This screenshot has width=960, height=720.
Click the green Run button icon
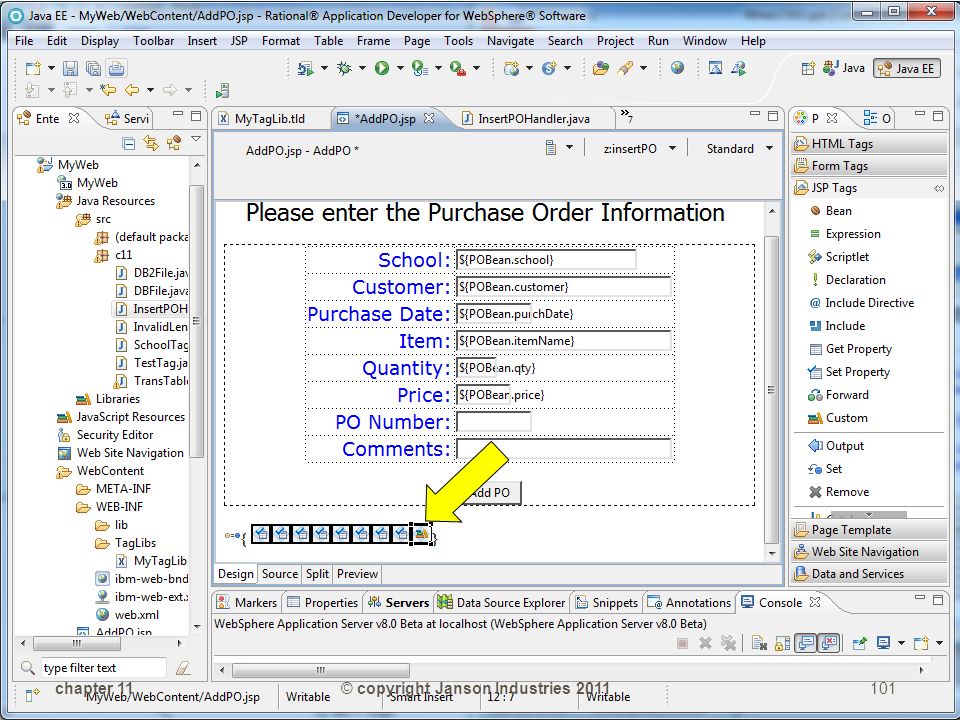point(382,68)
